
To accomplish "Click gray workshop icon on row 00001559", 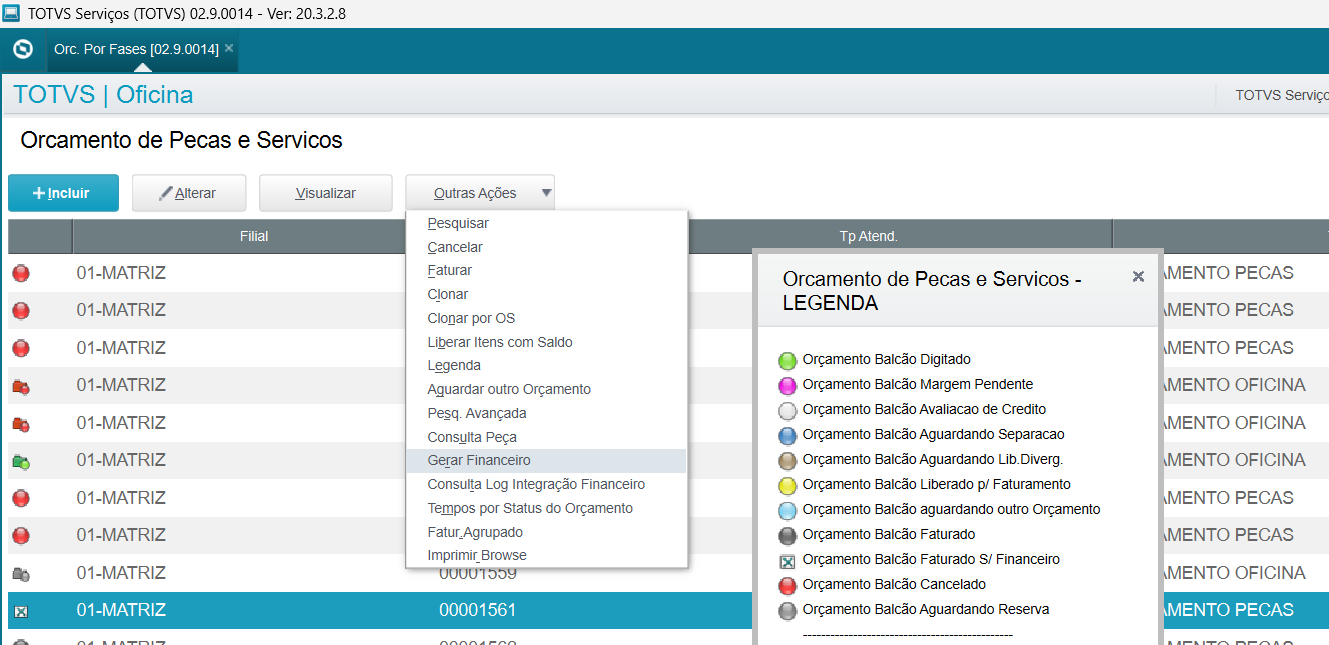I will click(x=21, y=574).
